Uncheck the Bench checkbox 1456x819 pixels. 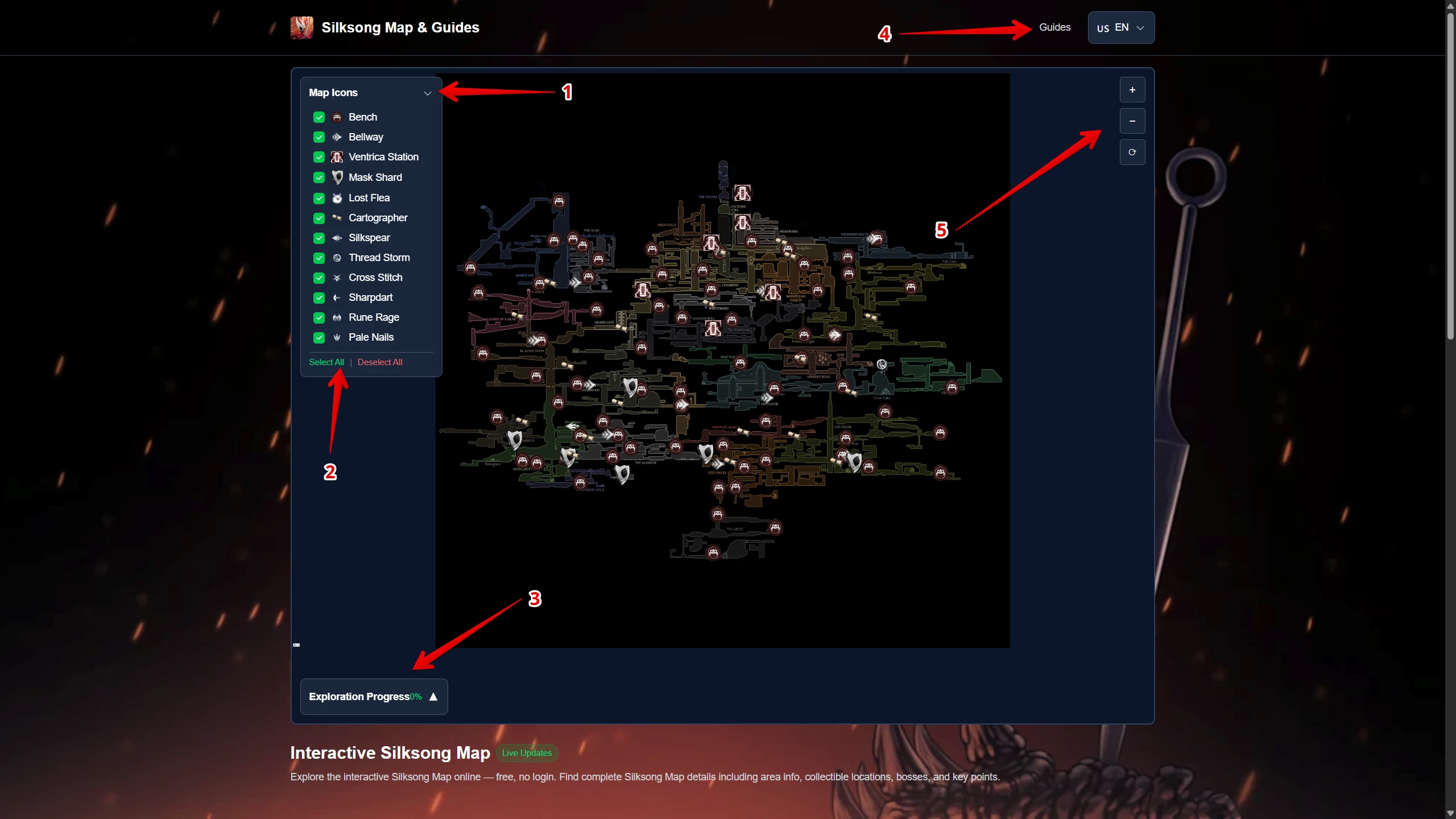(319, 117)
